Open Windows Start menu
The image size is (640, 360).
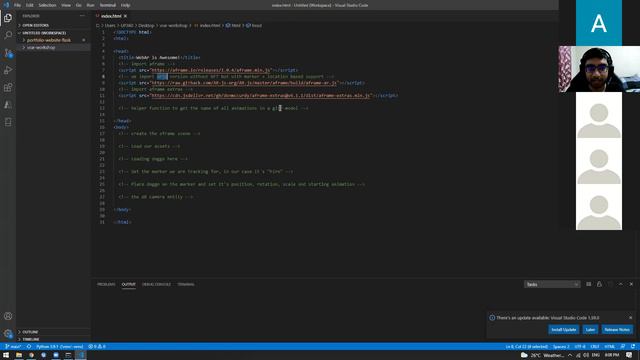pos(6,355)
